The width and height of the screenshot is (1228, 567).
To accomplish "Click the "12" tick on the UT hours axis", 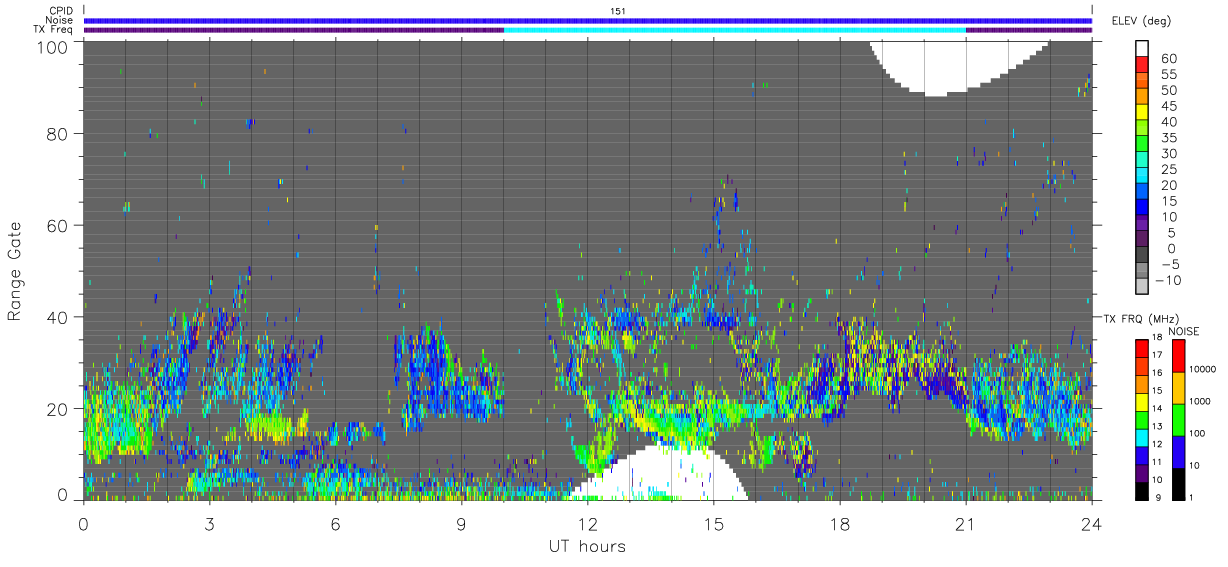I will (x=588, y=524).
